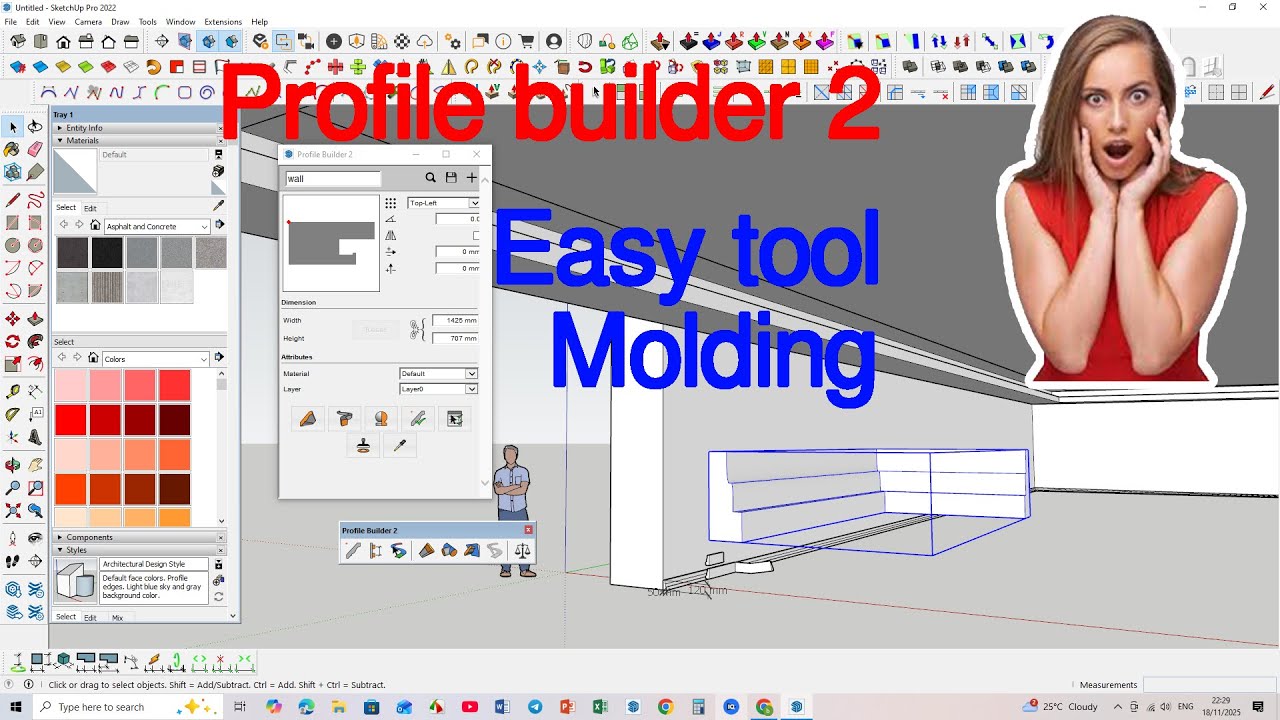This screenshot has height=720, width=1280.
Task: Click the Height field showing 707 mm
Action: (x=456, y=338)
